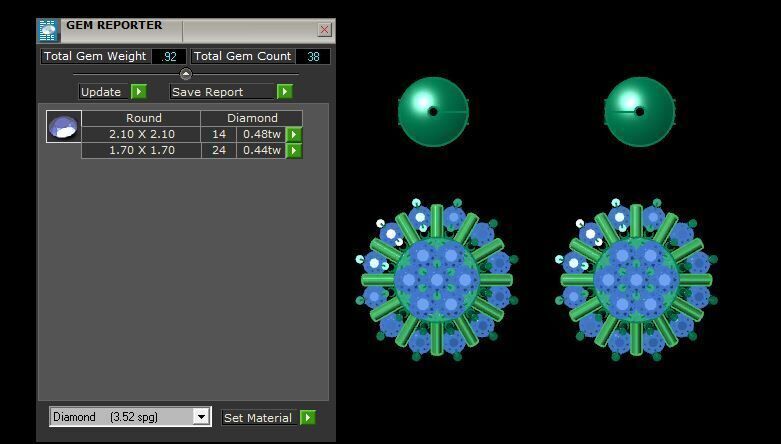781x444 pixels.
Task: Click the 0.44tw weight value
Action: (x=261, y=150)
